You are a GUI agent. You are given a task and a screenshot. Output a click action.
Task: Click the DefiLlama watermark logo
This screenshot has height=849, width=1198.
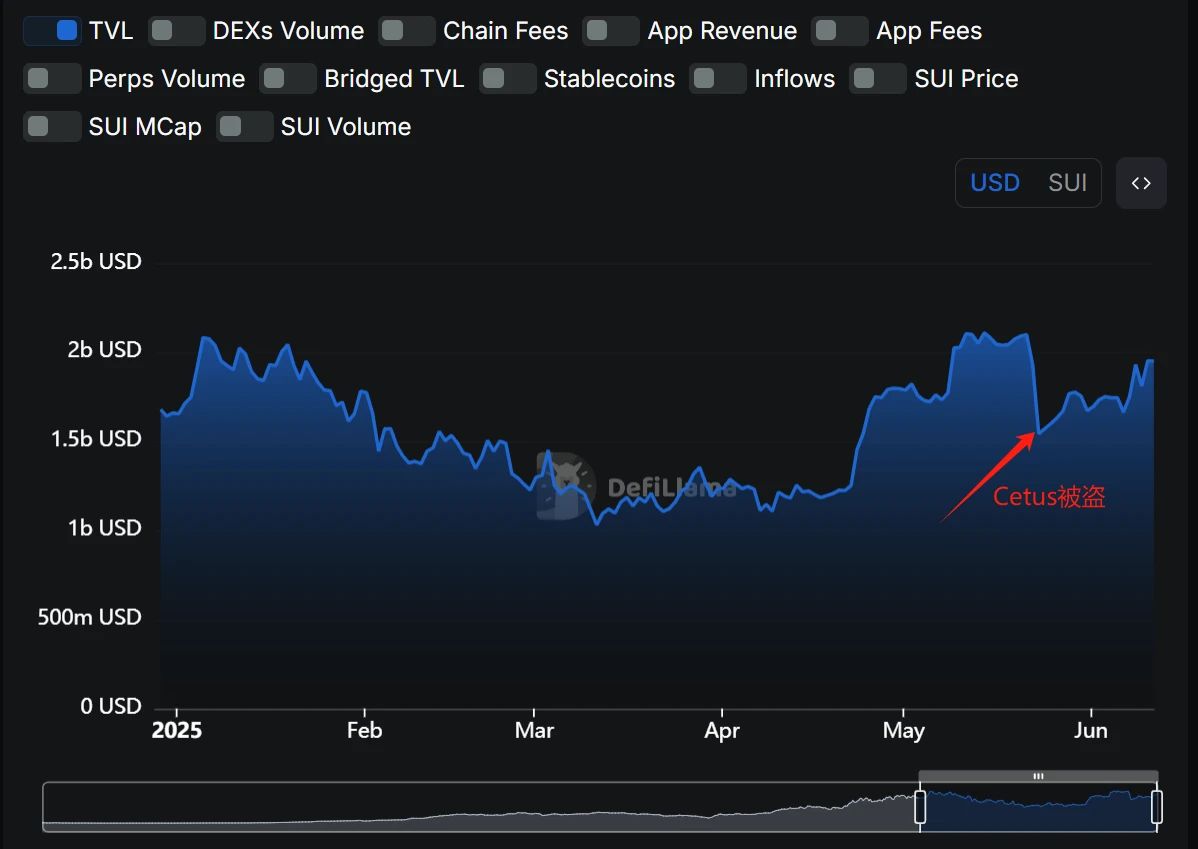point(566,486)
